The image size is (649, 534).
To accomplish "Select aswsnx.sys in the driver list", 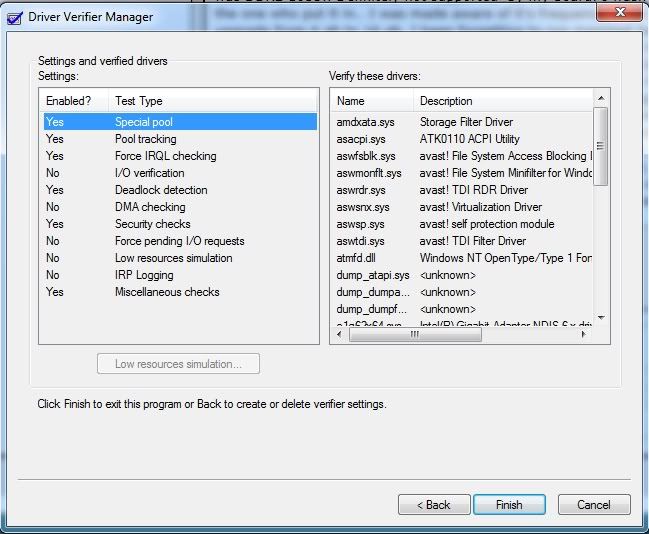I will [363, 207].
